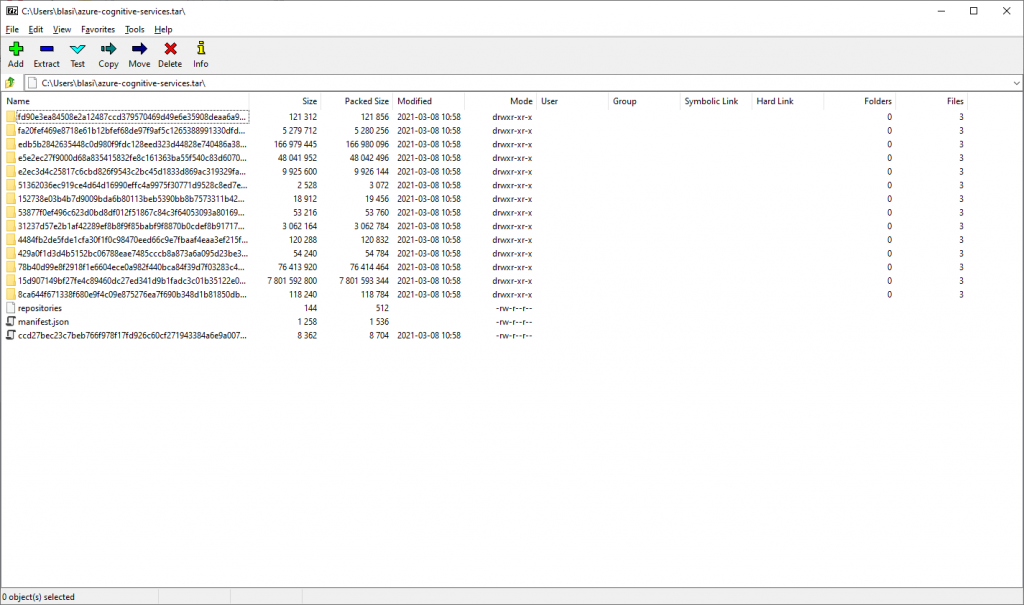Select the file starting with ccd27bec
This screenshot has height=605, width=1024.
click(x=130, y=336)
